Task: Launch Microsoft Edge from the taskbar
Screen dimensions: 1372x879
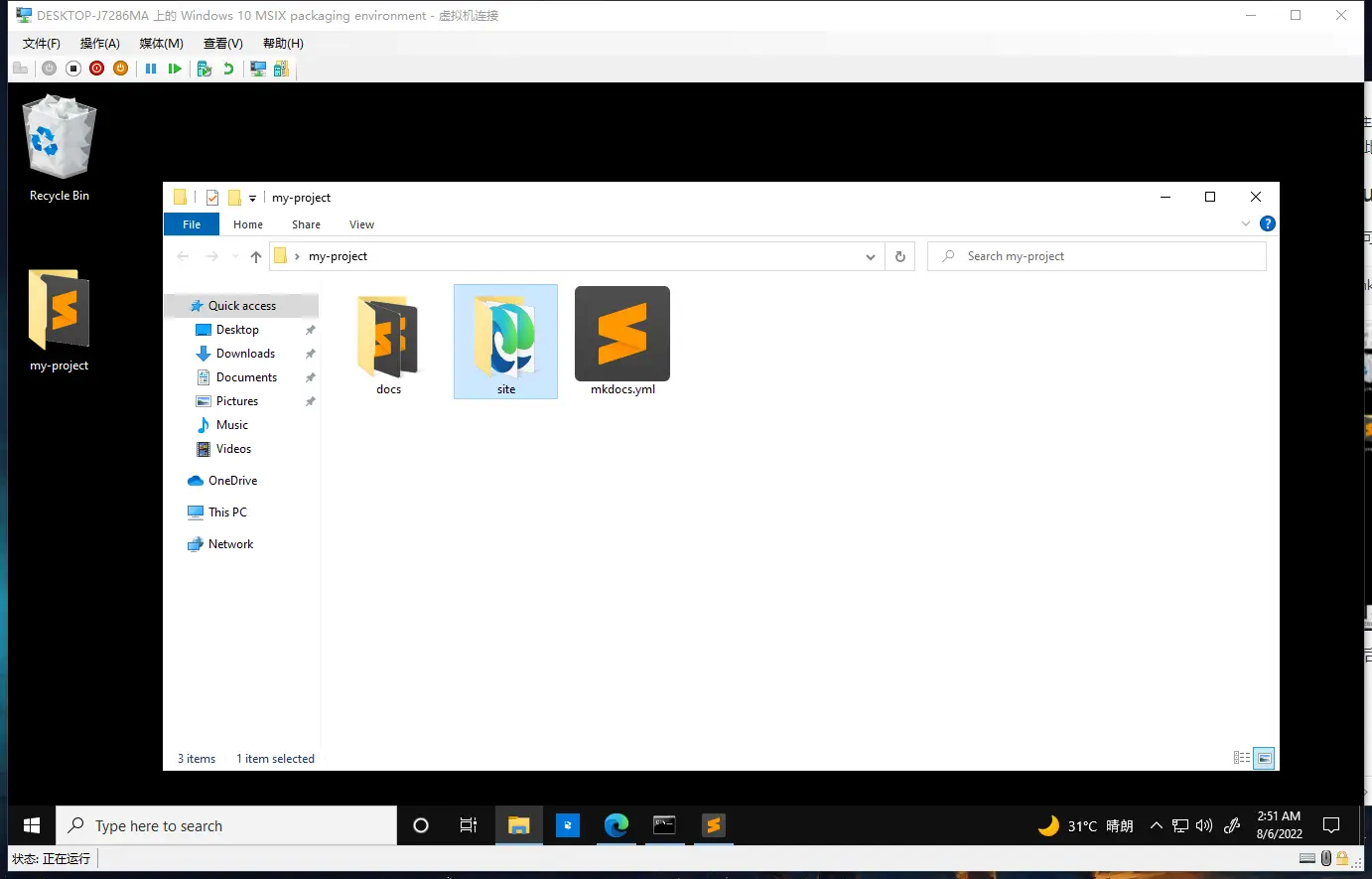Action: coord(617,825)
